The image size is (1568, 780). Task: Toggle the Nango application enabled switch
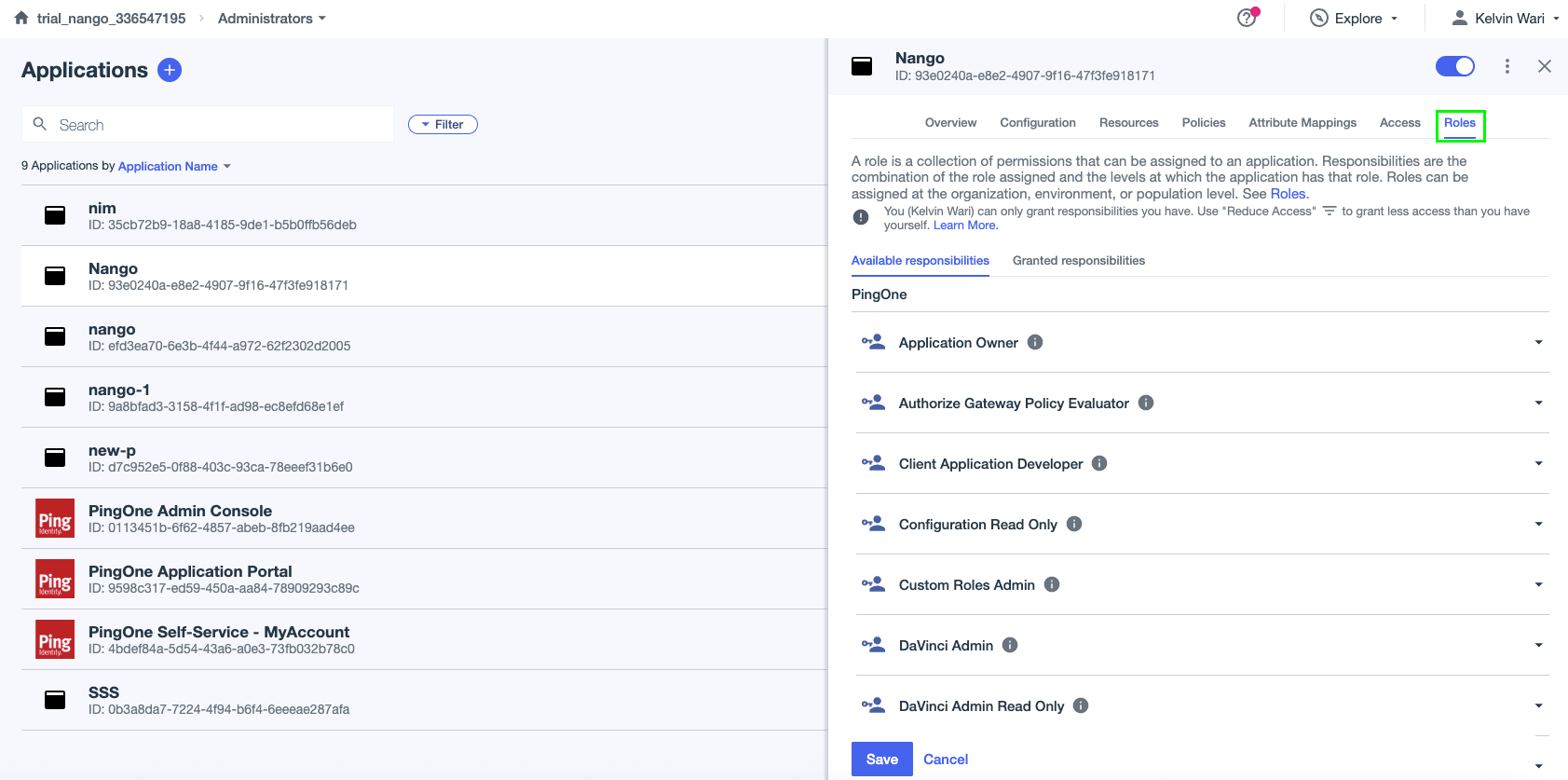pos(1455,66)
